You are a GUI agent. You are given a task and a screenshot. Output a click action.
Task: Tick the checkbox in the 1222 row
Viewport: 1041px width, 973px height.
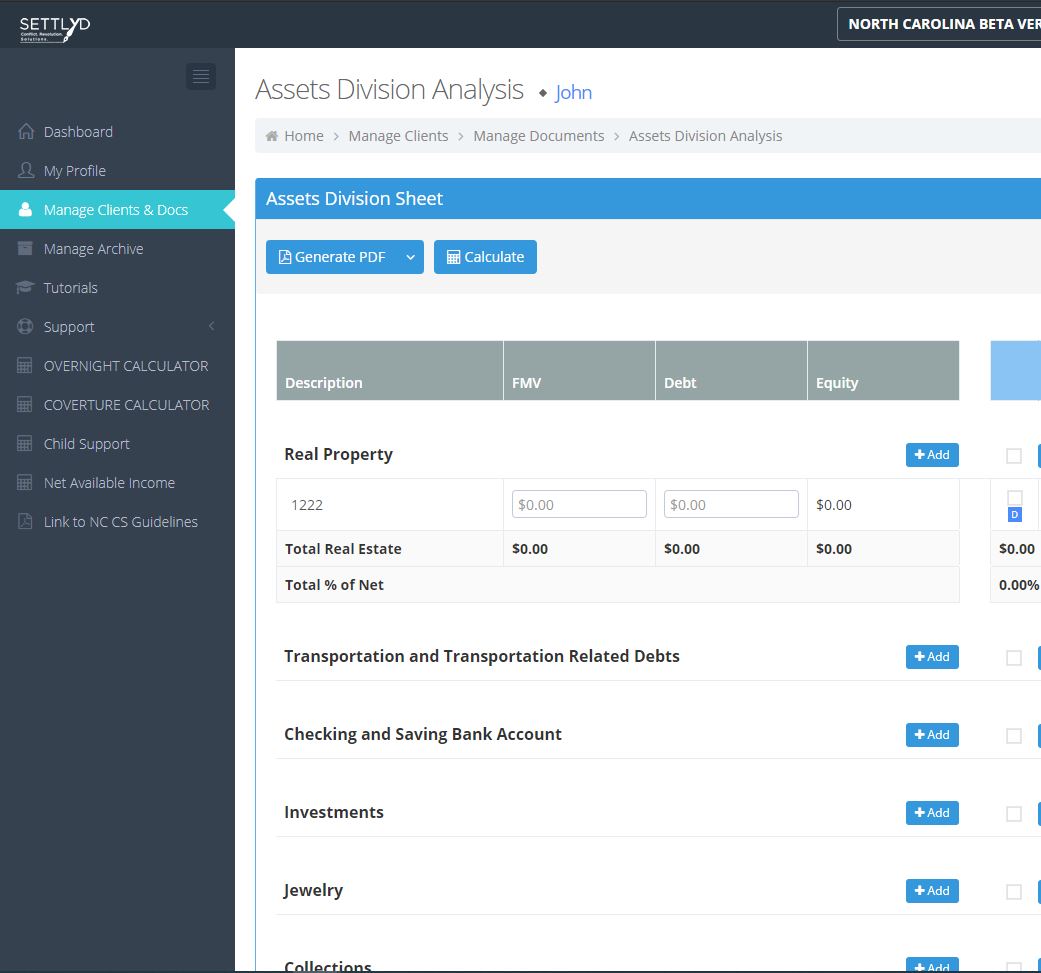click(x=1014, y=497)
